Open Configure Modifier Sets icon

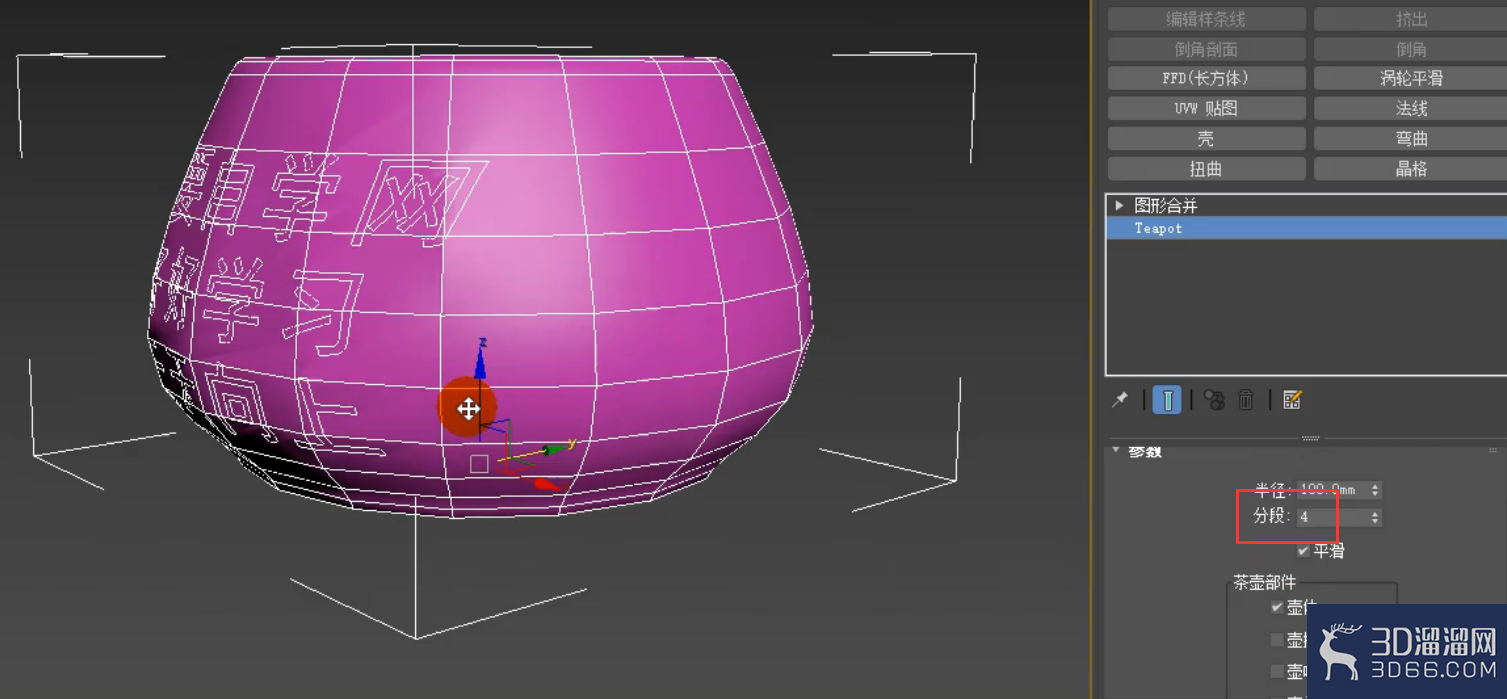click(1292, 400)
